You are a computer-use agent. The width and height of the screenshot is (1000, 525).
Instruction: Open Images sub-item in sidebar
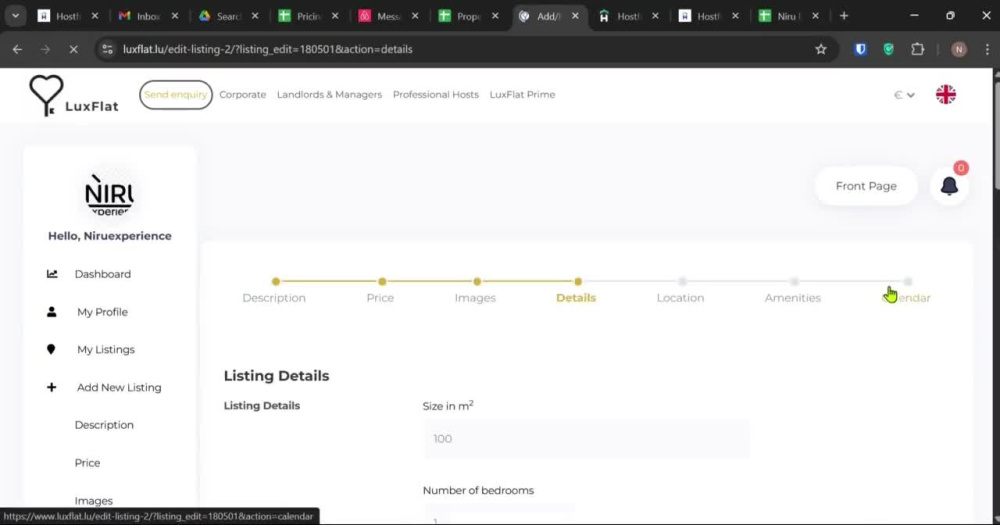tap(94, 501)
